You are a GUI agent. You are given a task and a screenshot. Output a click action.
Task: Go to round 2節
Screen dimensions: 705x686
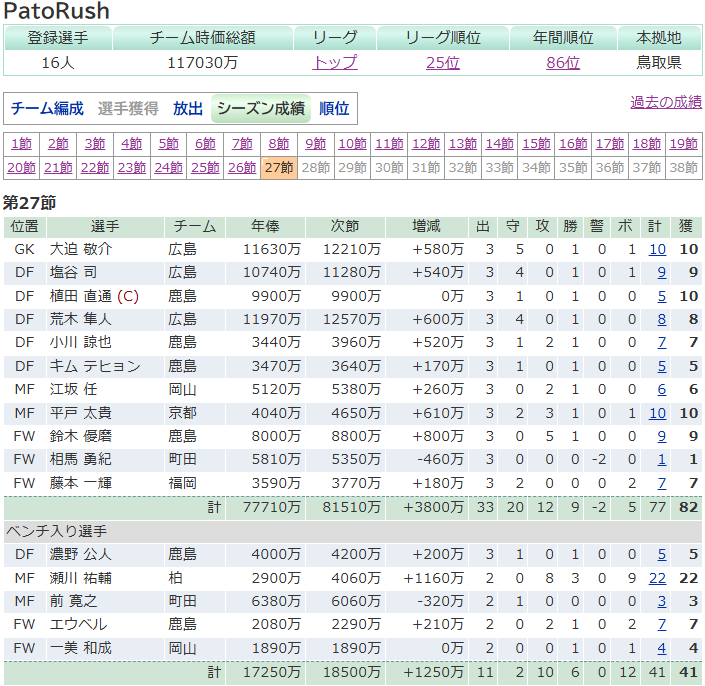point(58,144)
